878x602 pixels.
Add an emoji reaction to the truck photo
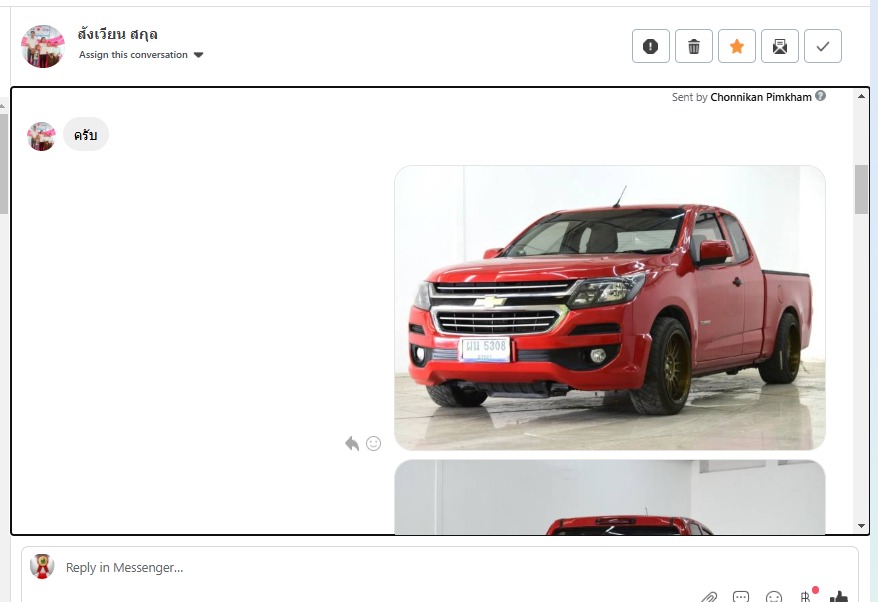coord(373,444)
